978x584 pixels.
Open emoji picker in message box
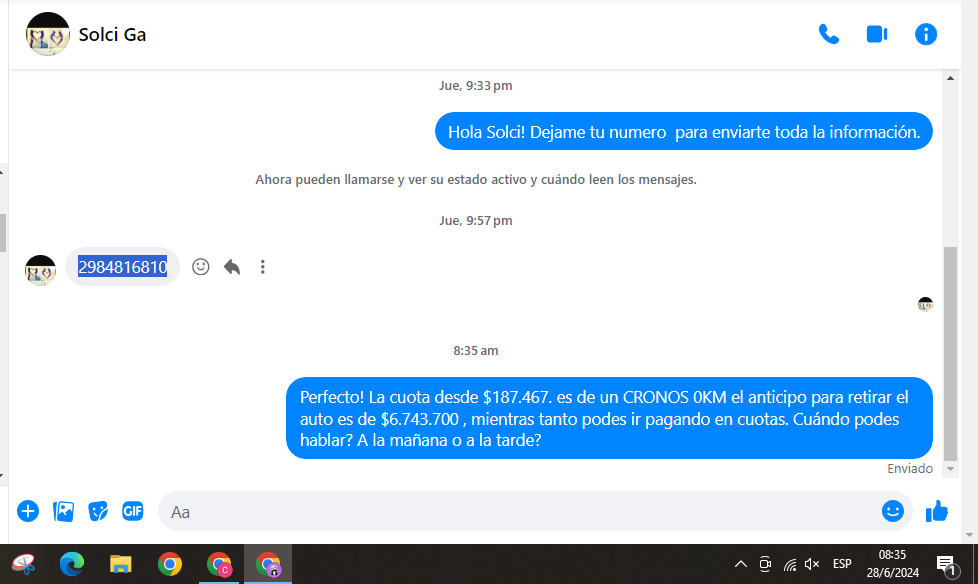892,512
